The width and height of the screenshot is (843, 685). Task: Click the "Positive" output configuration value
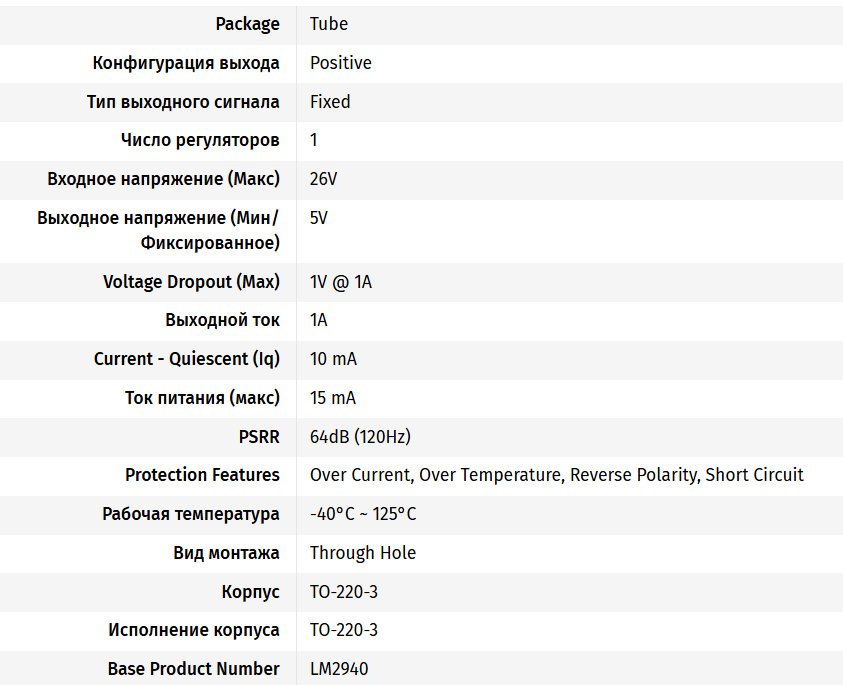(x=341, y=63)
